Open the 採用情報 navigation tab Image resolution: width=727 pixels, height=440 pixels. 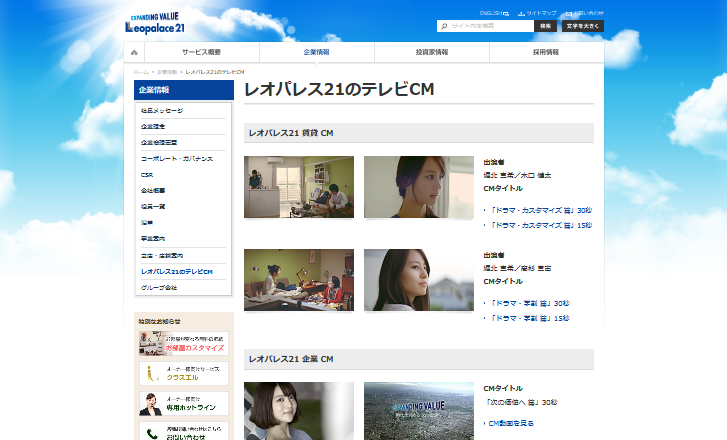546,52
